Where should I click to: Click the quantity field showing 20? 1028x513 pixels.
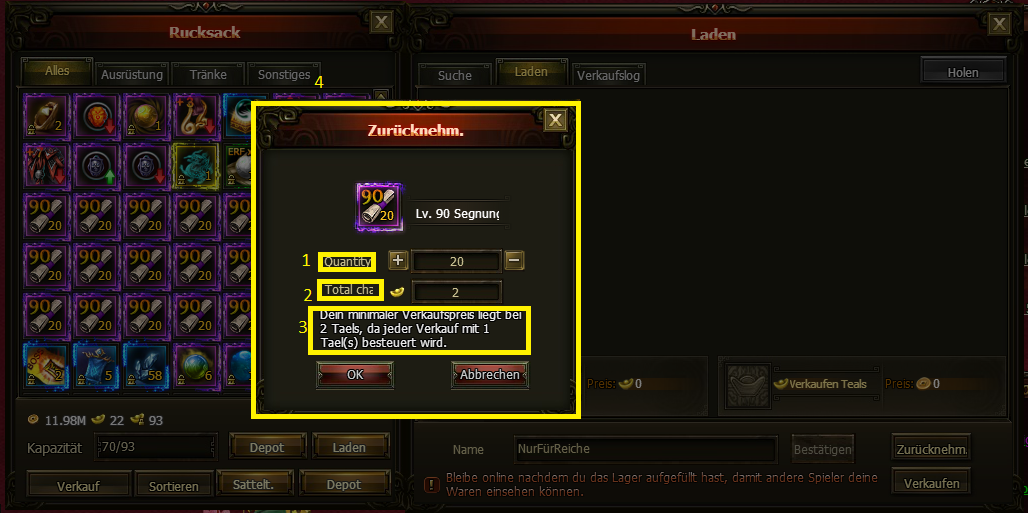457,261
